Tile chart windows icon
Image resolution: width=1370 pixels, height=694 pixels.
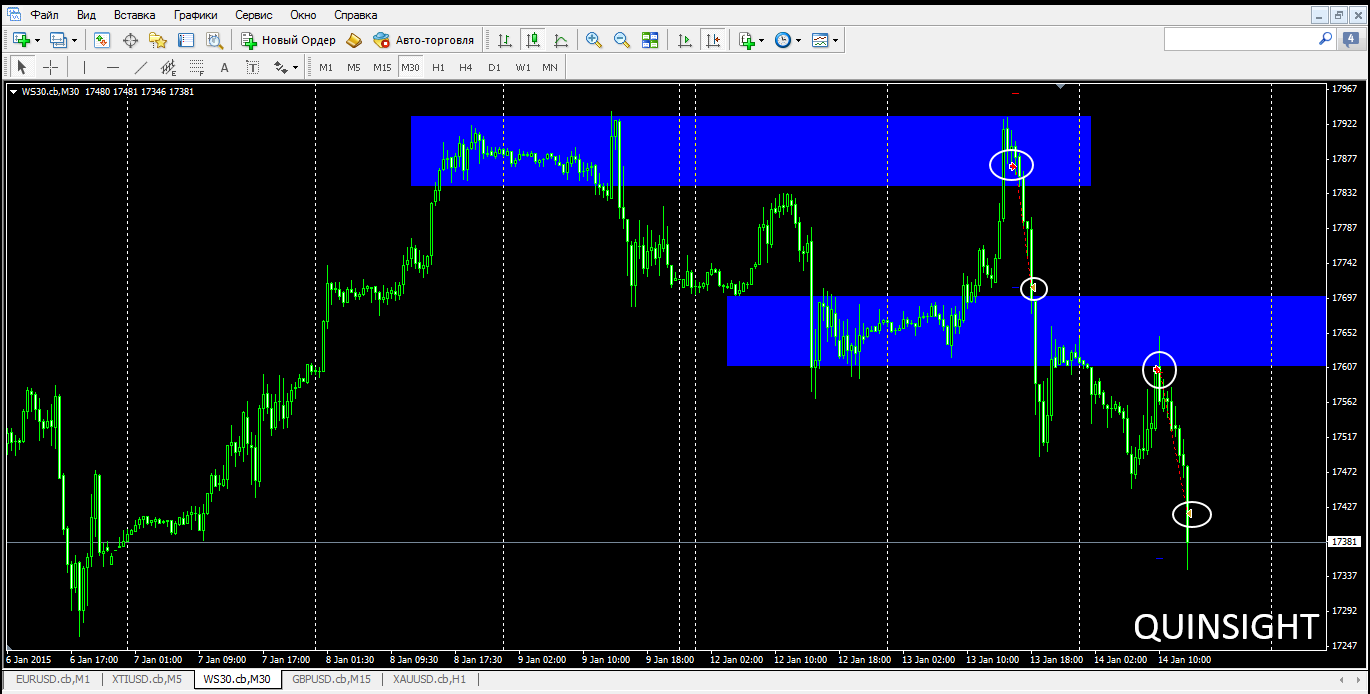click(650, 40)
